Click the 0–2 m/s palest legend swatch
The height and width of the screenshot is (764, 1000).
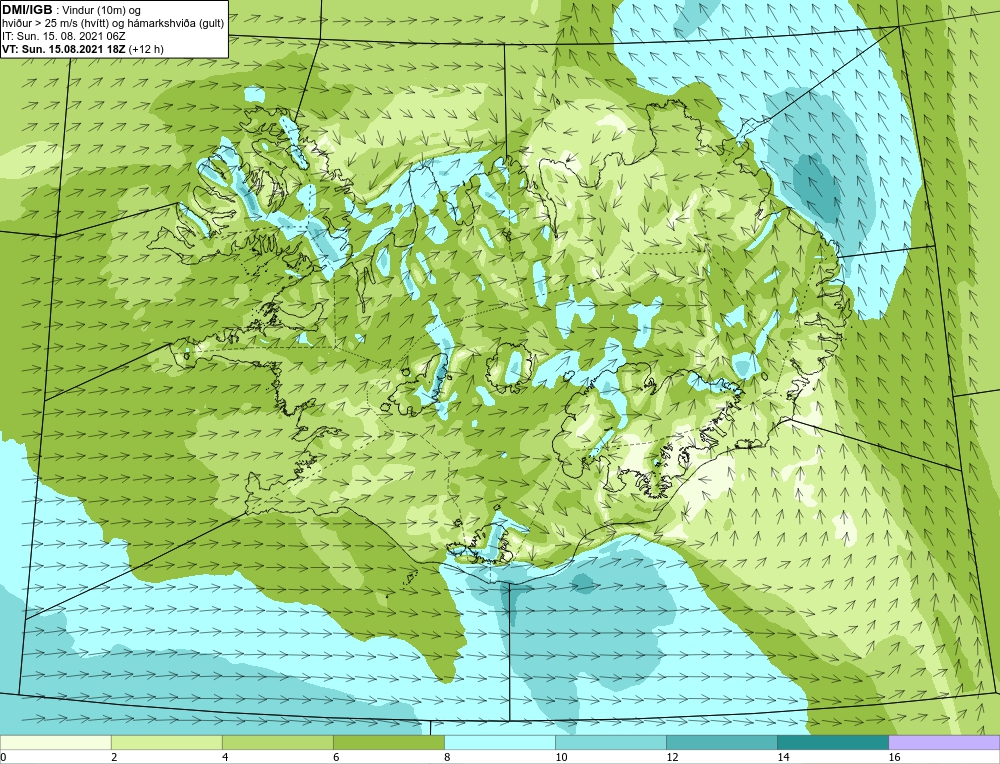(x=55, y=742)
